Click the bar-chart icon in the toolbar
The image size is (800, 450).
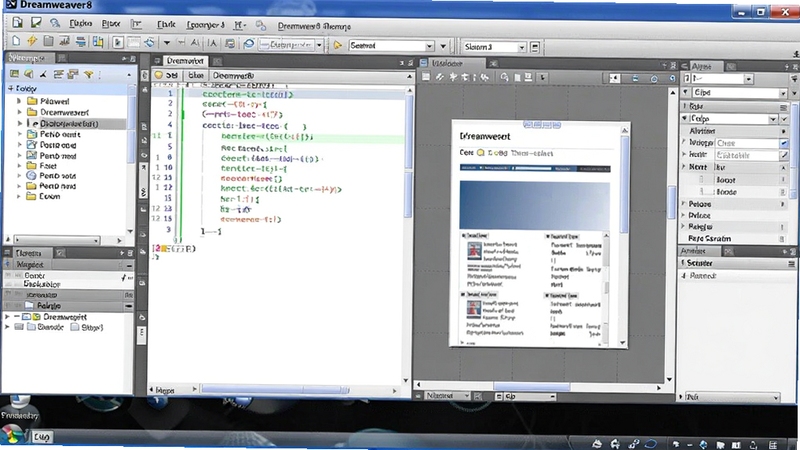[64, 41]
